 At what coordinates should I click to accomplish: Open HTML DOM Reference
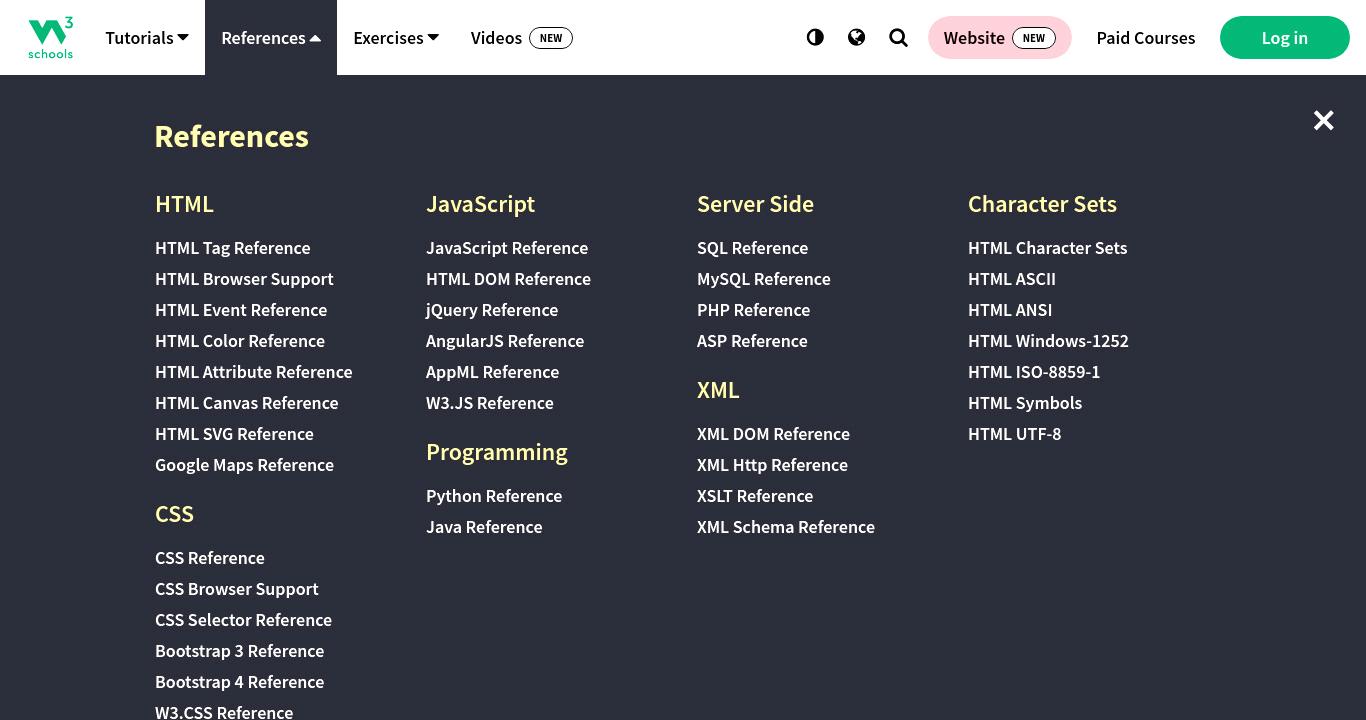508,279
